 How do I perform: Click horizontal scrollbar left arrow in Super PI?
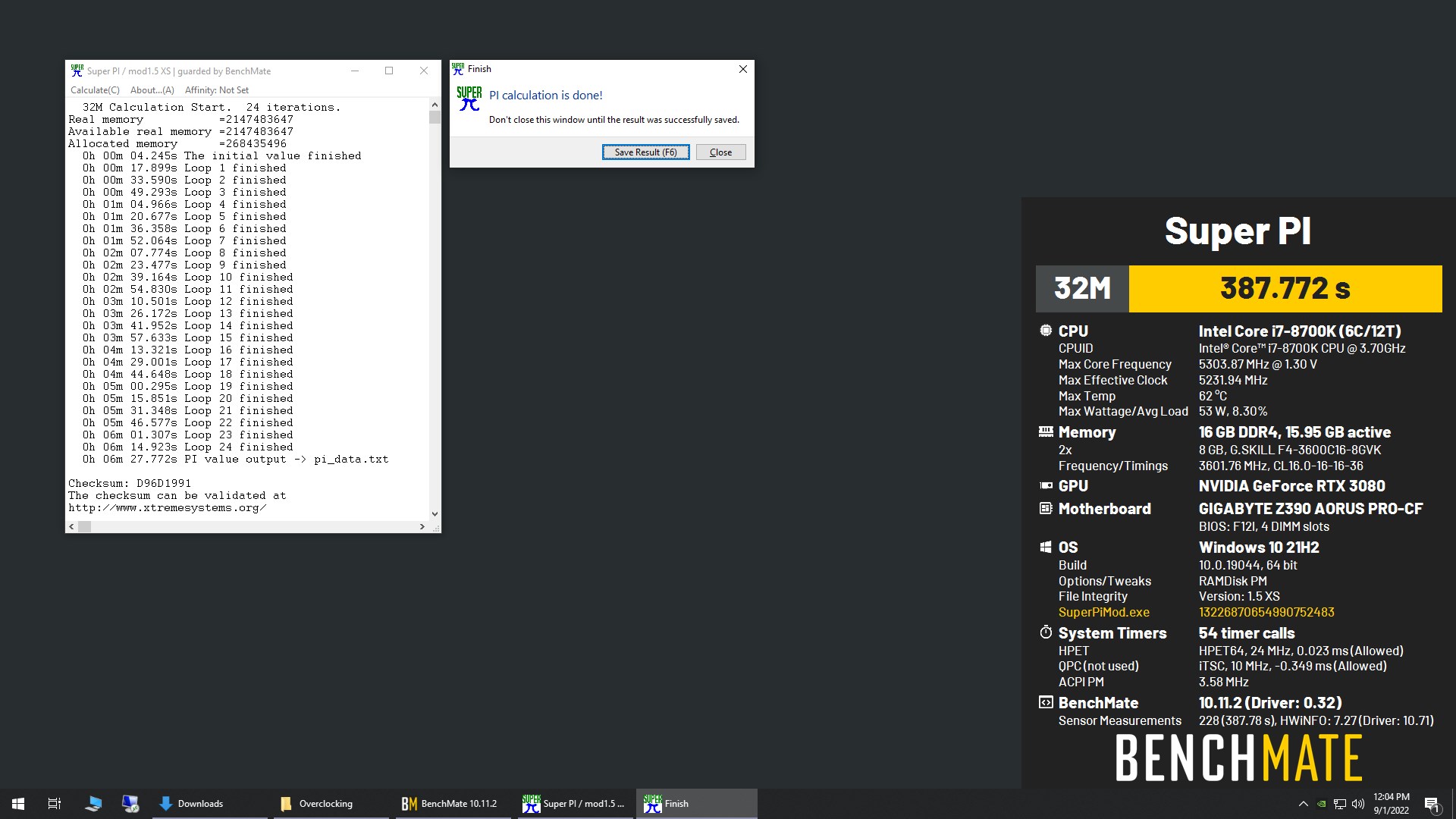pyautogui.click(x=72, y=526)
